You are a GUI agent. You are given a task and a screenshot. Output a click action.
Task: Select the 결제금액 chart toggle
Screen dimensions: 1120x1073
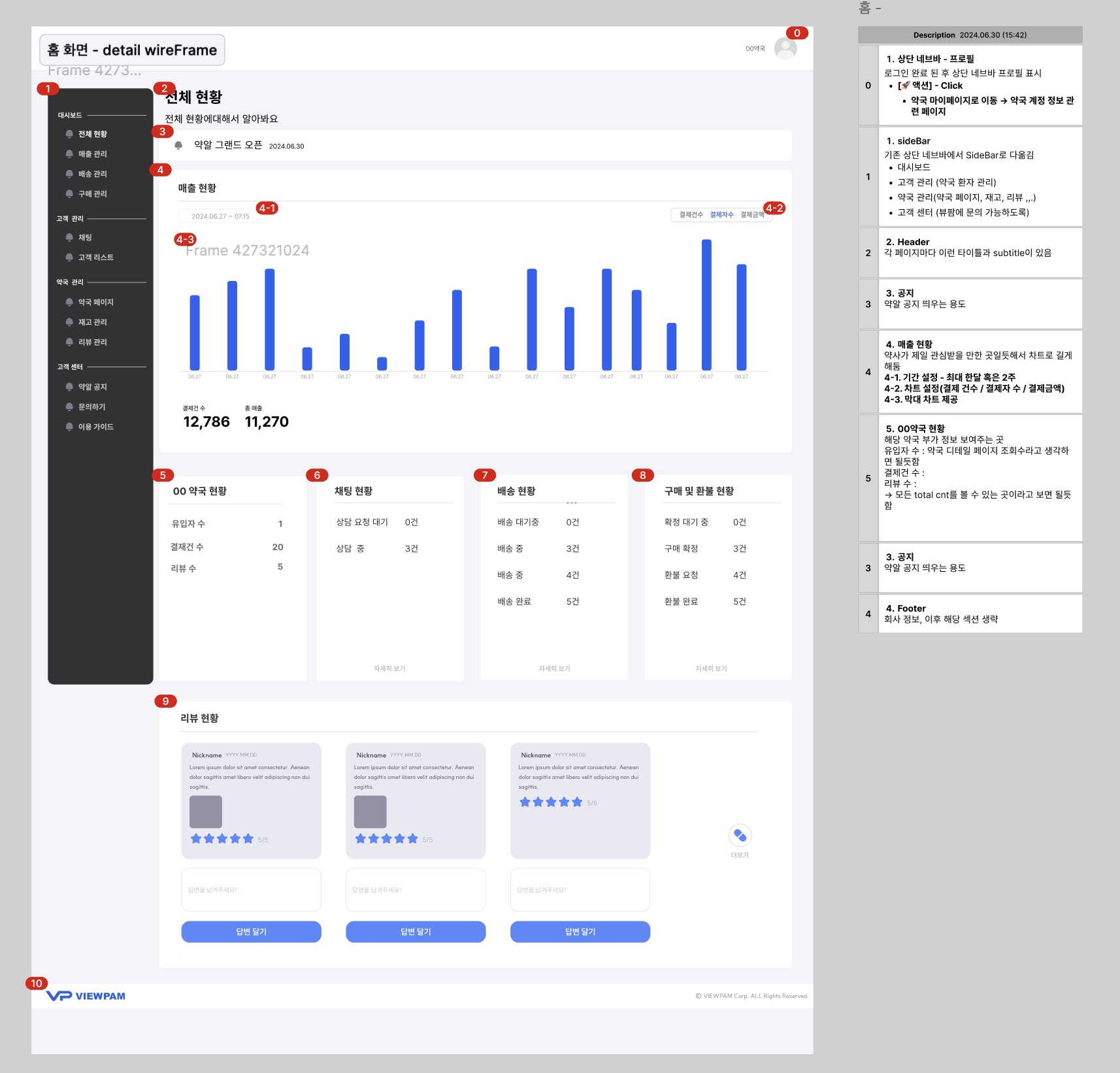pyautogui.click(x=752, y=215)
